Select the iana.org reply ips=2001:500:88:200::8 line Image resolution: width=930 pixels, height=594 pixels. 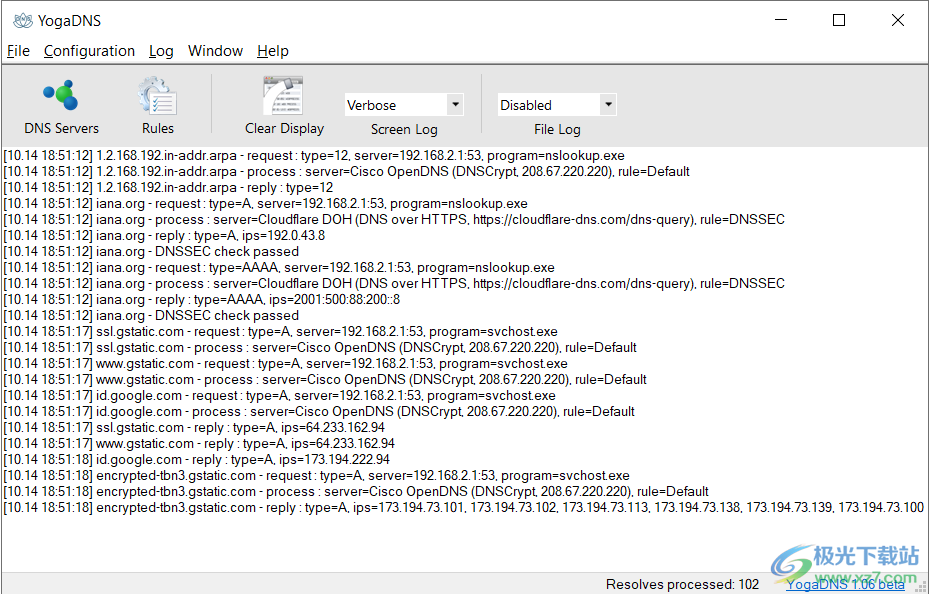pos(202,300)
